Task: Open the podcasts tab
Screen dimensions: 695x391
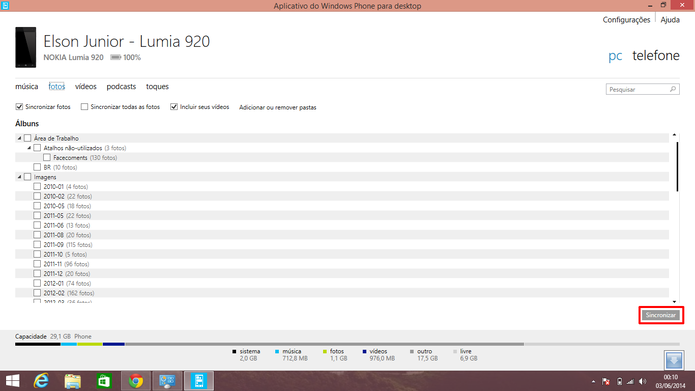Action: click(x=121, y=86)
